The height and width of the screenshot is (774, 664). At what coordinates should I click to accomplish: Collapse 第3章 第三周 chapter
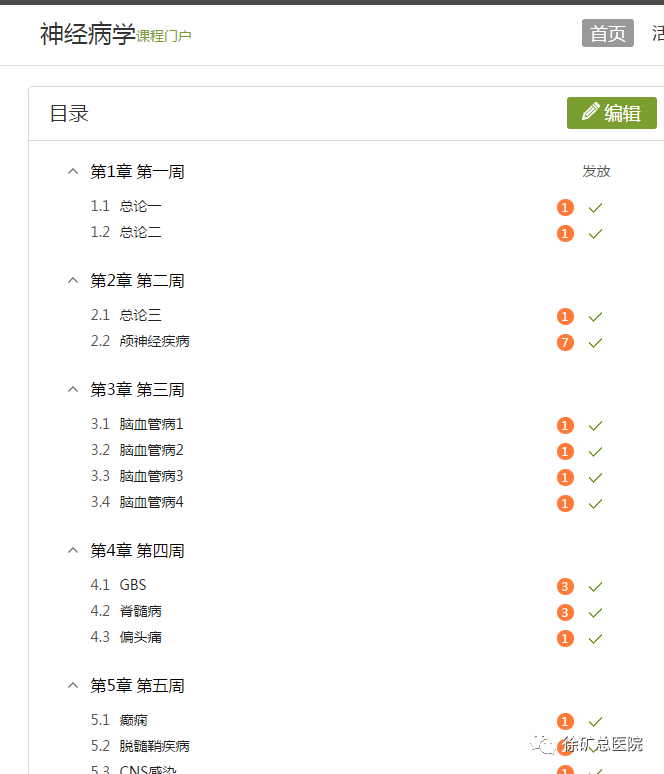tap(73, 389)
